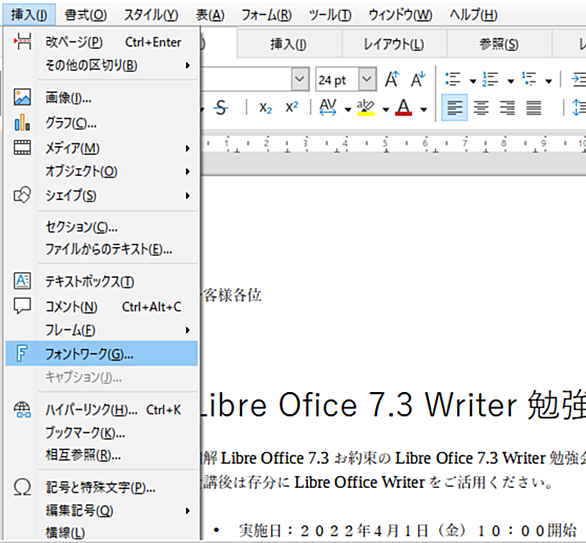Expand その他の区切り submenu
The image size is (586, 543).
(188, 65)
